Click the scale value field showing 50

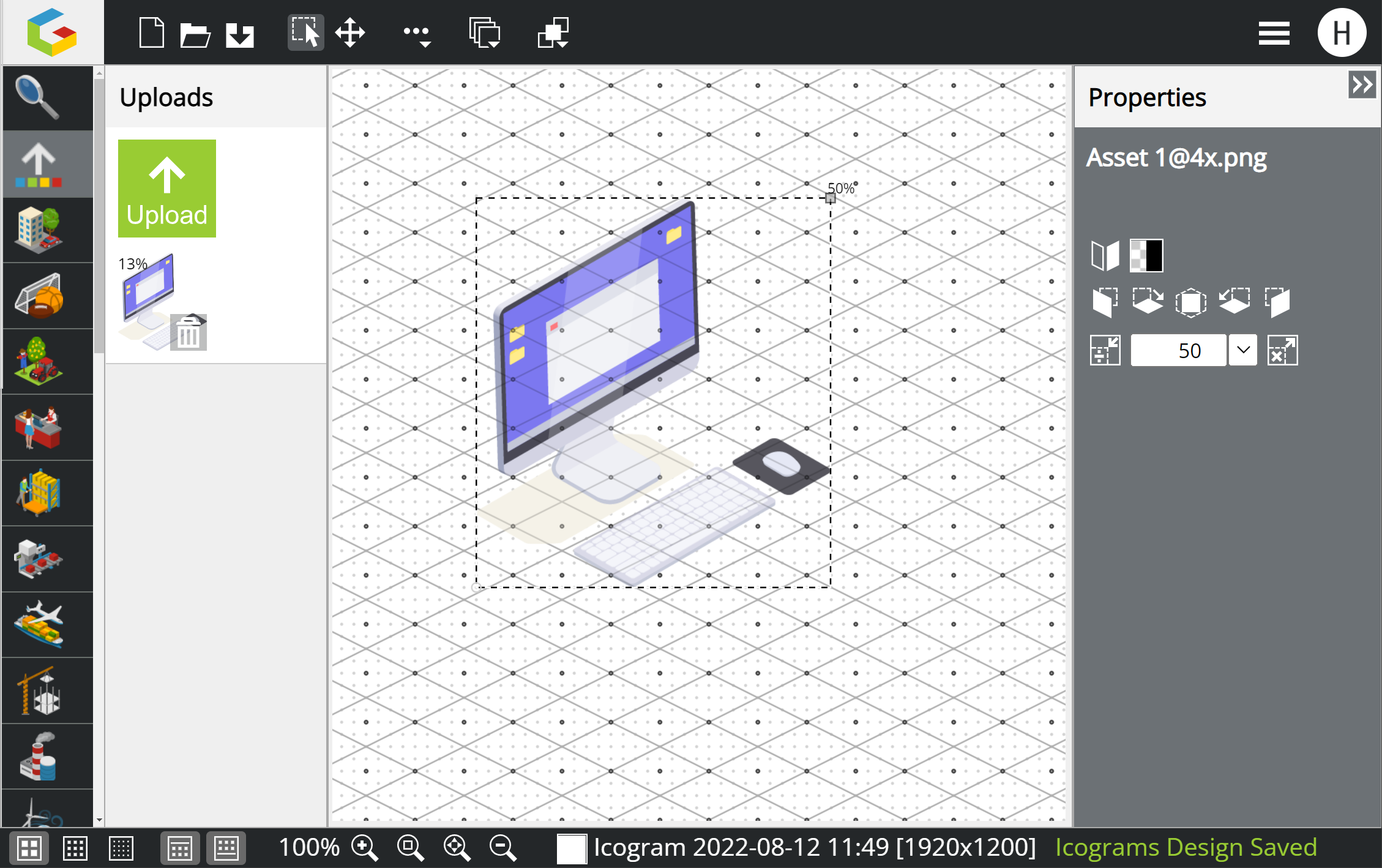[1178, 350]
